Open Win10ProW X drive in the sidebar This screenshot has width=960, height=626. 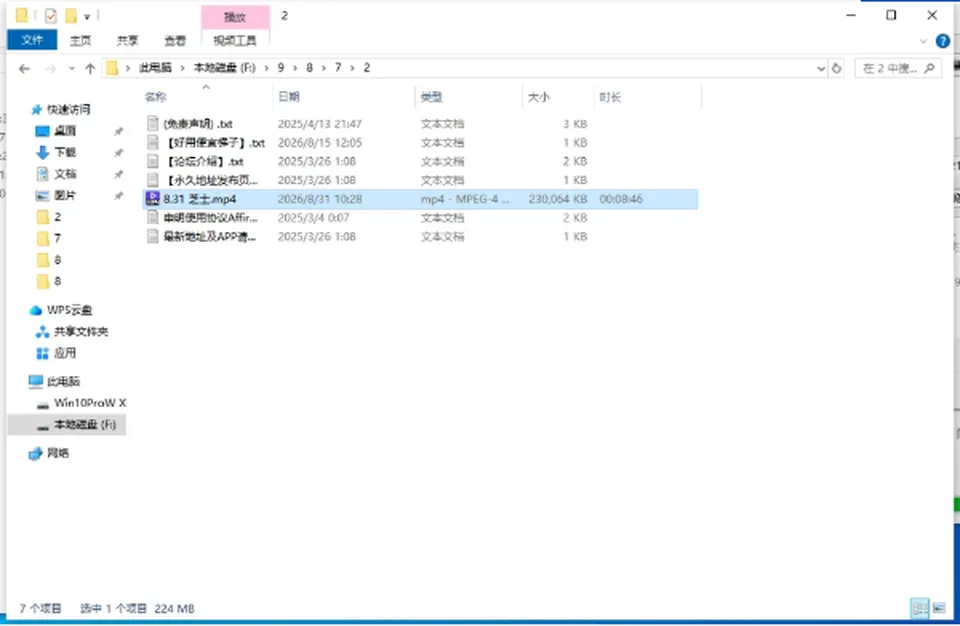(x=90, y=403)
